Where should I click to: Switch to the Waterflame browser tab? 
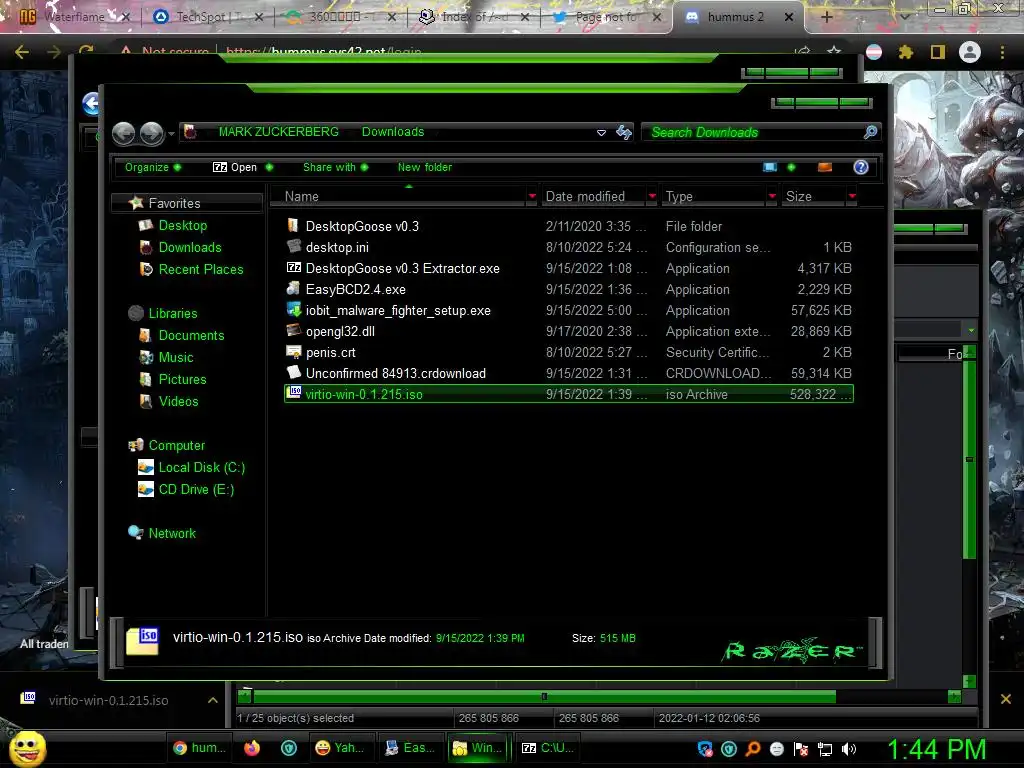tap(74, 17)
